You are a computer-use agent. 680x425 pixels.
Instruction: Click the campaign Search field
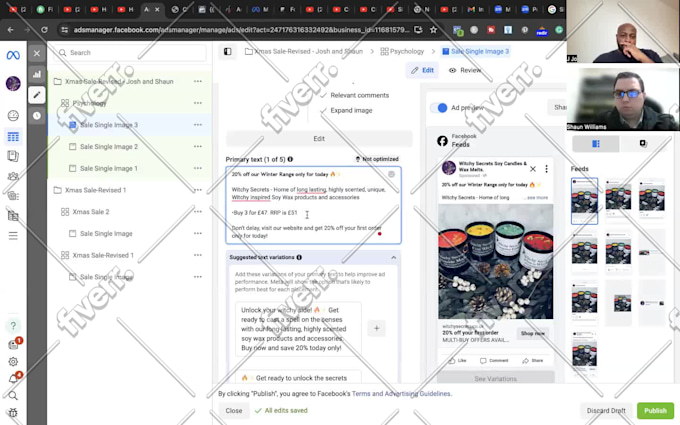point(130,52)
